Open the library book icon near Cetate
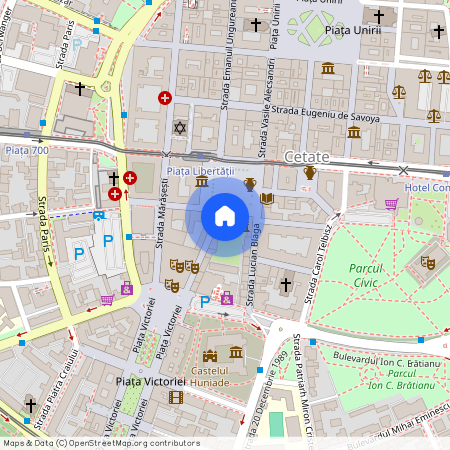Screen dimensions: 450x450 click(x=267, y=199)
